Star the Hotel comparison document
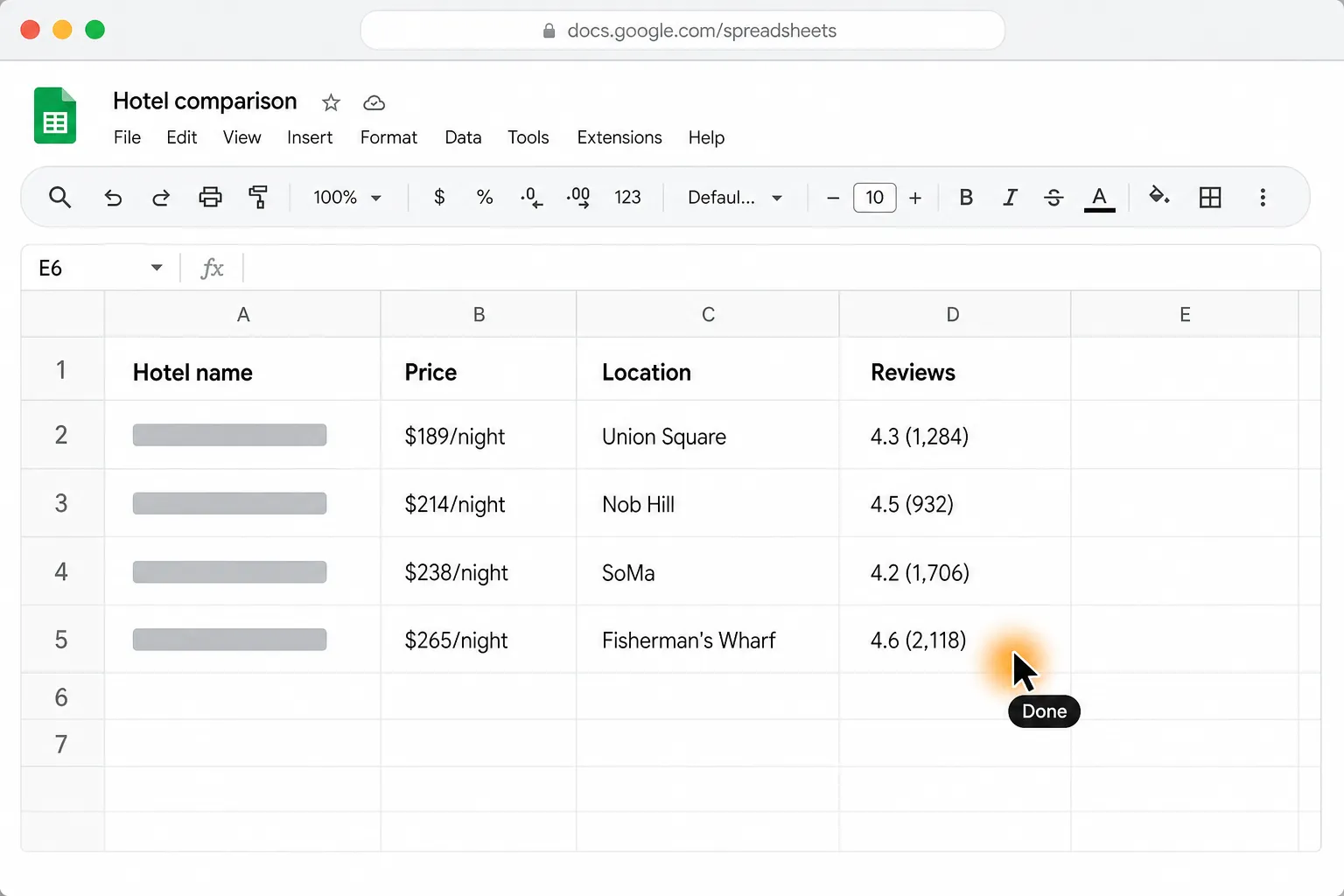The height and width of the screenshot is (896, 1344). [331, 102]
